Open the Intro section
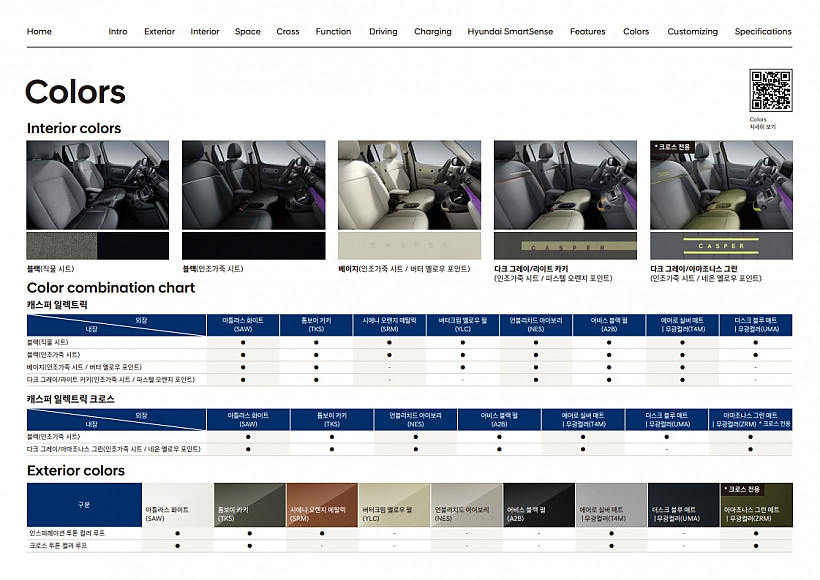Screen dimensions: 820x580 pyautogui.click(x=118, y=31)
